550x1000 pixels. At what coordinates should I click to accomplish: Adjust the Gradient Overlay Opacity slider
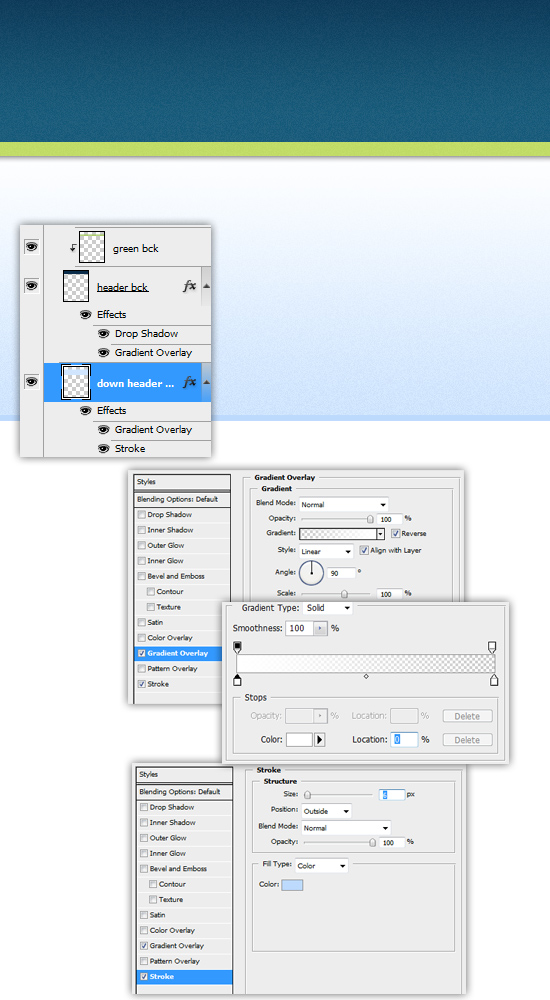[x=370, y=519]
